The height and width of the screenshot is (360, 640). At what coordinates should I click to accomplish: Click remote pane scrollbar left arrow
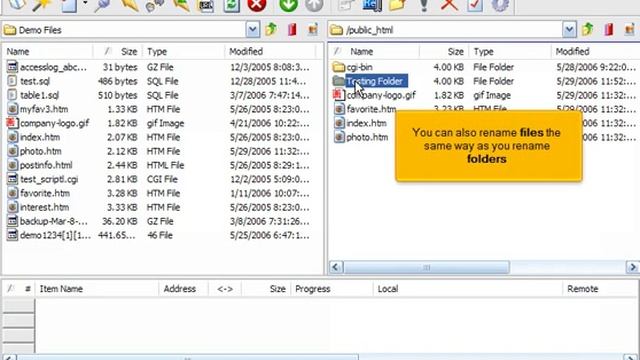coord(336,267)
